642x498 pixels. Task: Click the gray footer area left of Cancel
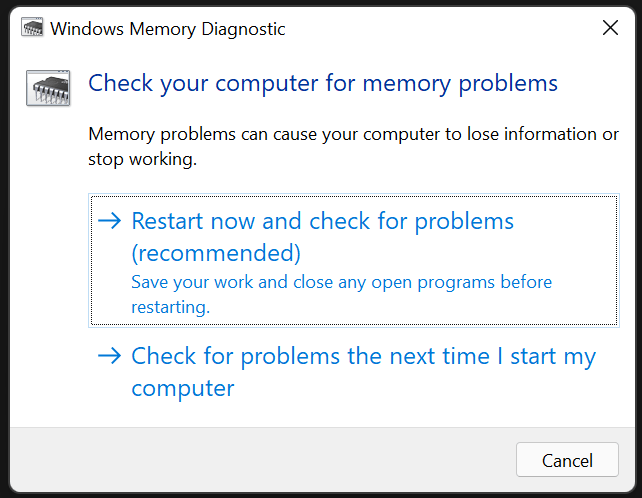260,460
